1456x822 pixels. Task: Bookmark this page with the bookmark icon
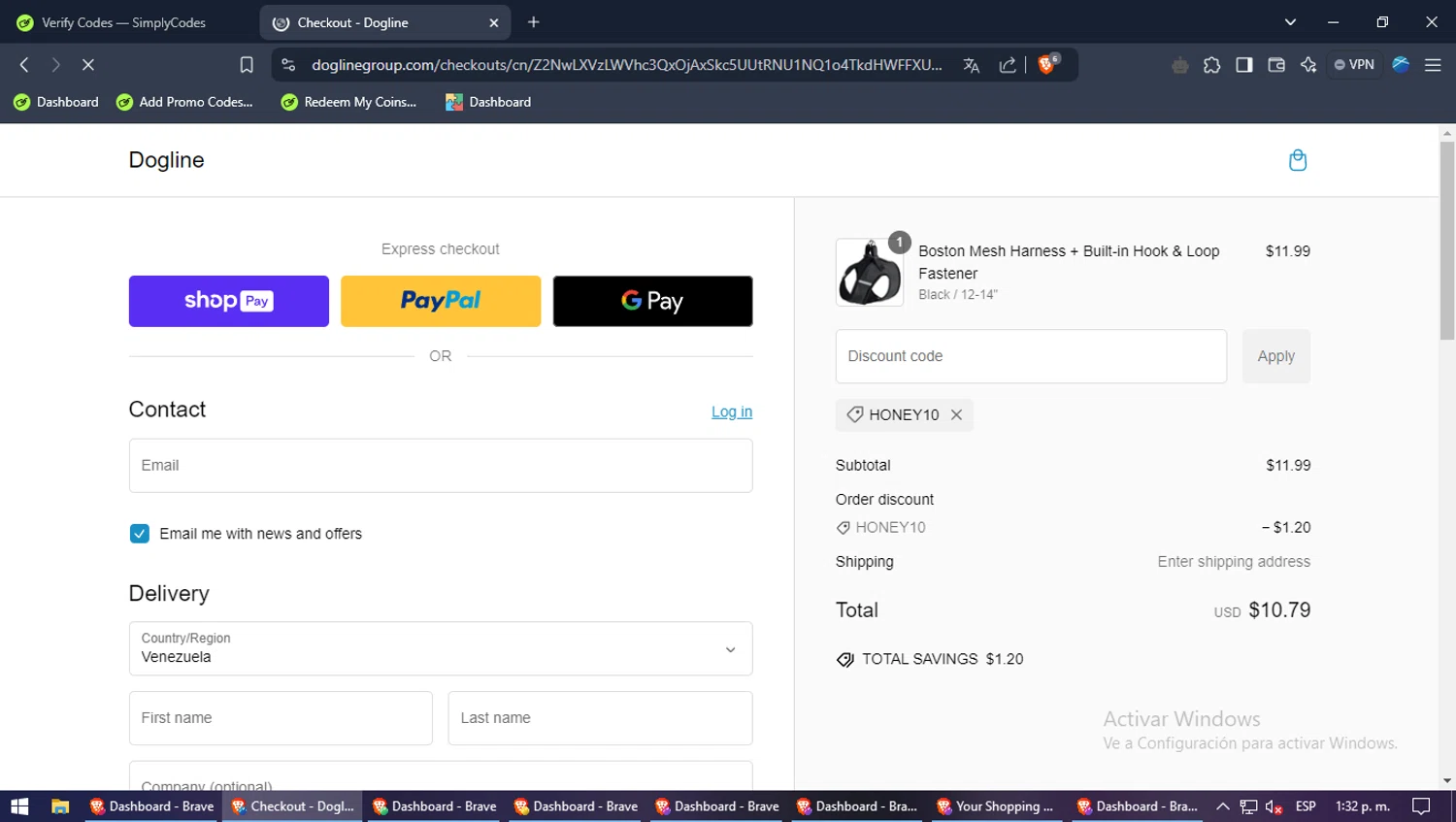tap(247, 65)
